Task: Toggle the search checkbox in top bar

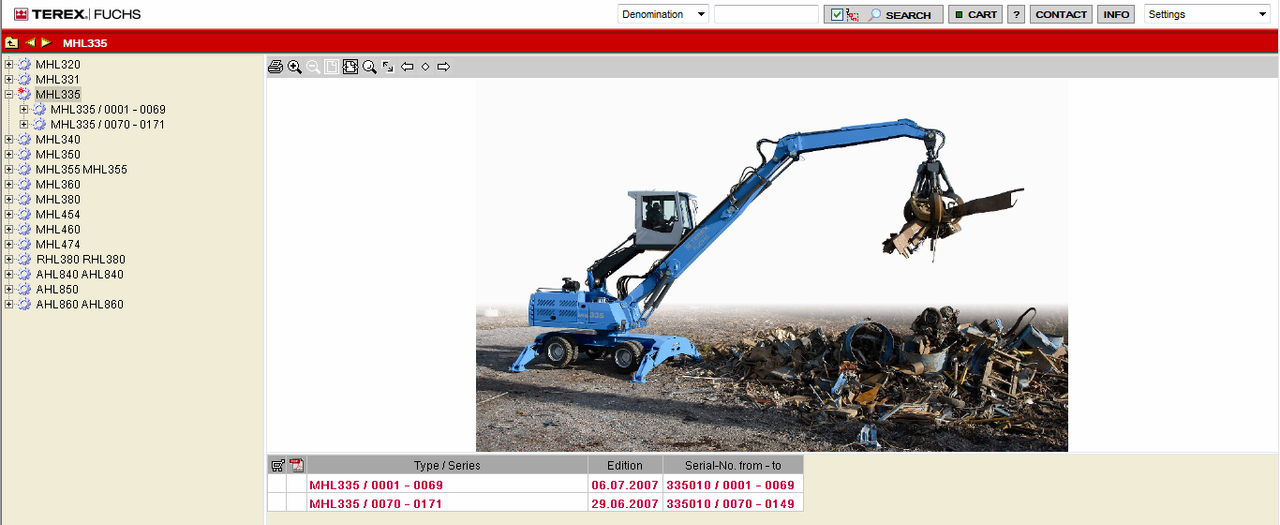Action: coord(837,15)
